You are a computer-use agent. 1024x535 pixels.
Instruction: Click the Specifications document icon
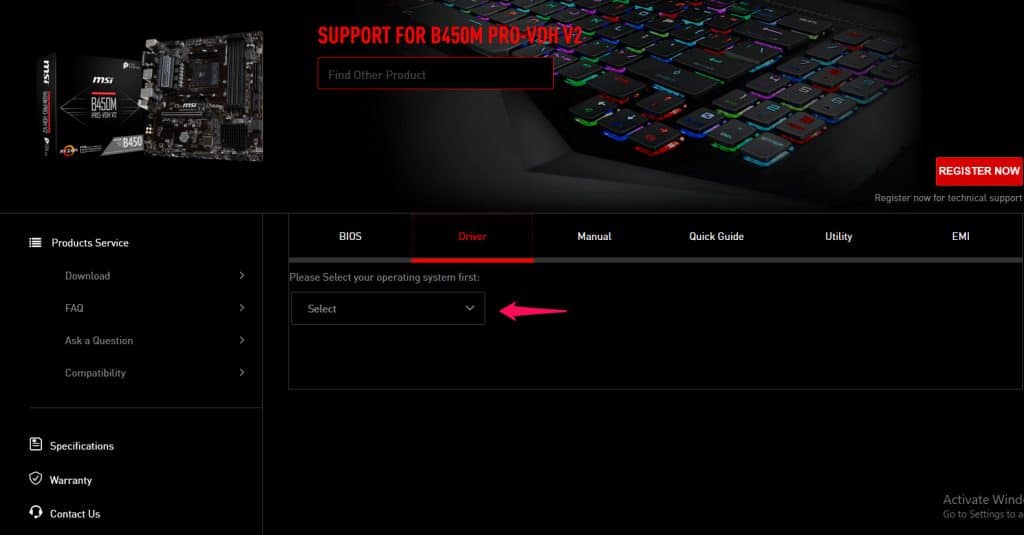point(36,446)
